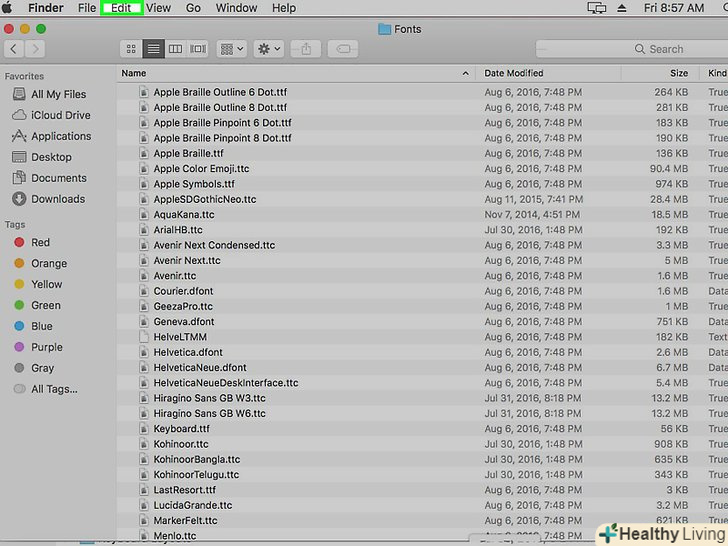Click the Share toolbar button
Image resolution: width=728 pixels, height=546 pixels.
(306, 48)
